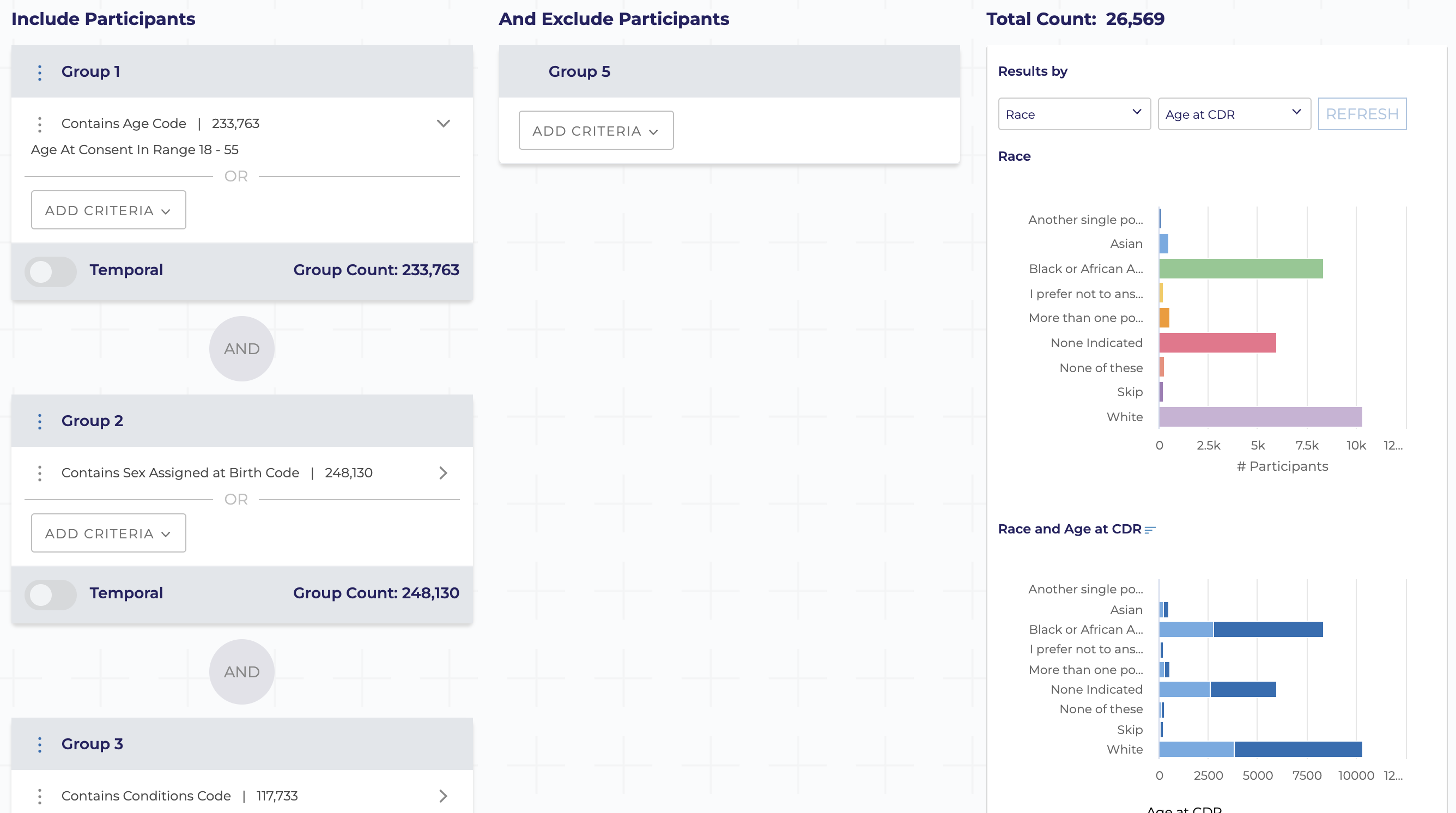1456x813 pixels.
Task: Open the Race results dropdown
Action: [x=1074, y=114]
